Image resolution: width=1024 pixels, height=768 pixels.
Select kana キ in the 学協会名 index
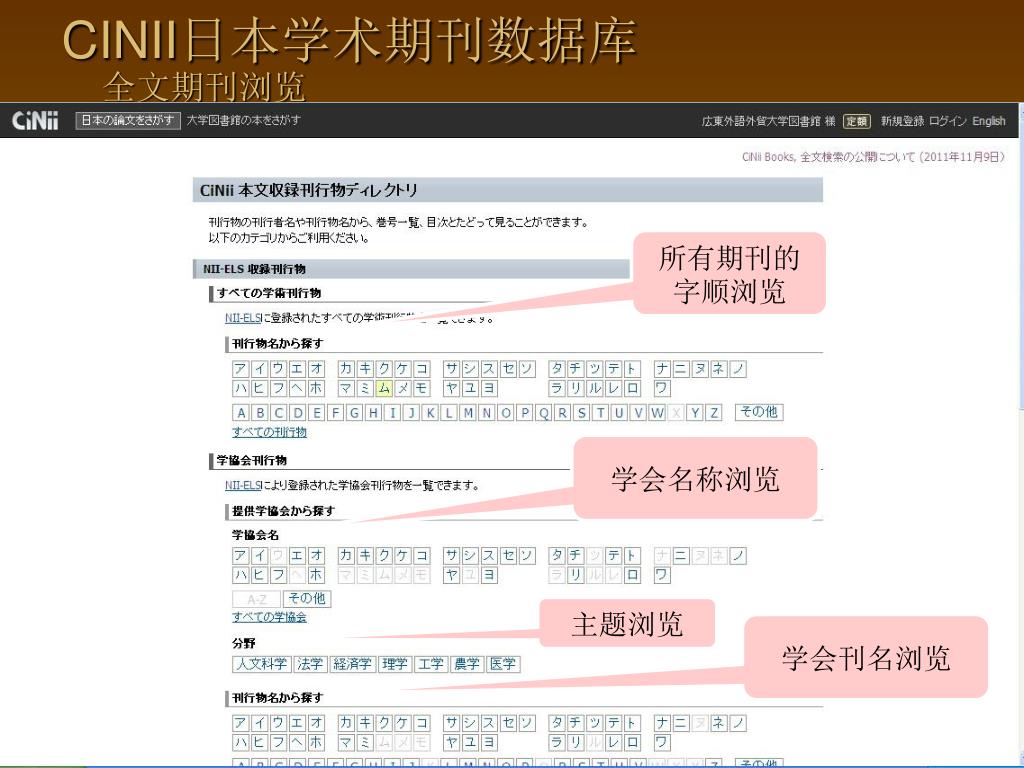tap(365, 556)
